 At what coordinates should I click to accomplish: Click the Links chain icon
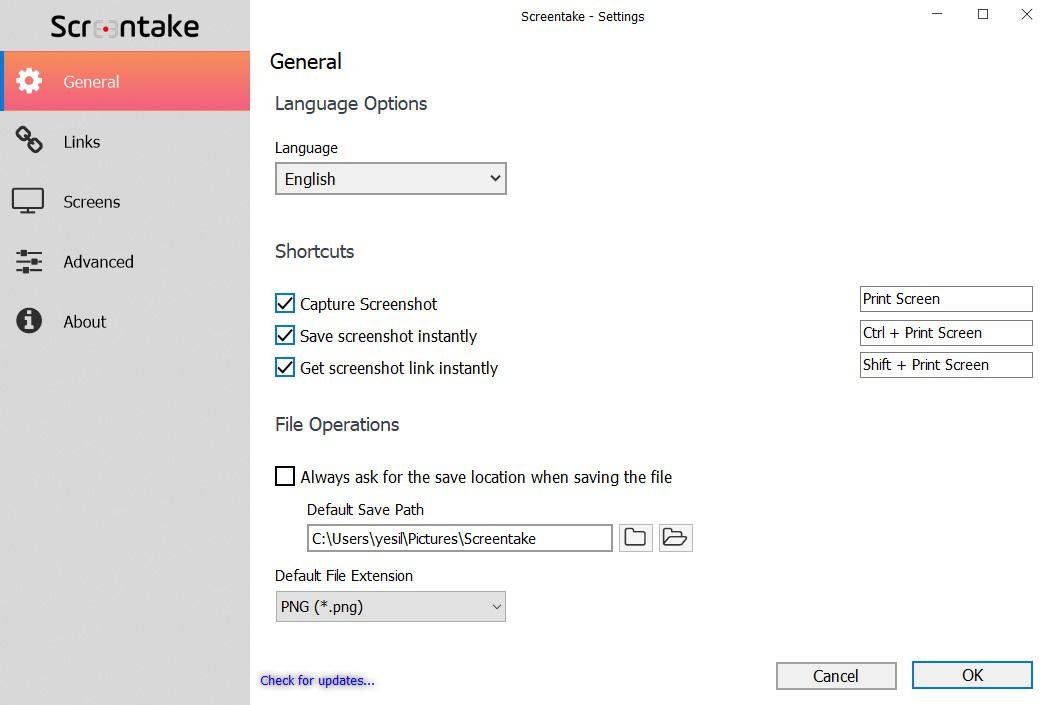29,141
